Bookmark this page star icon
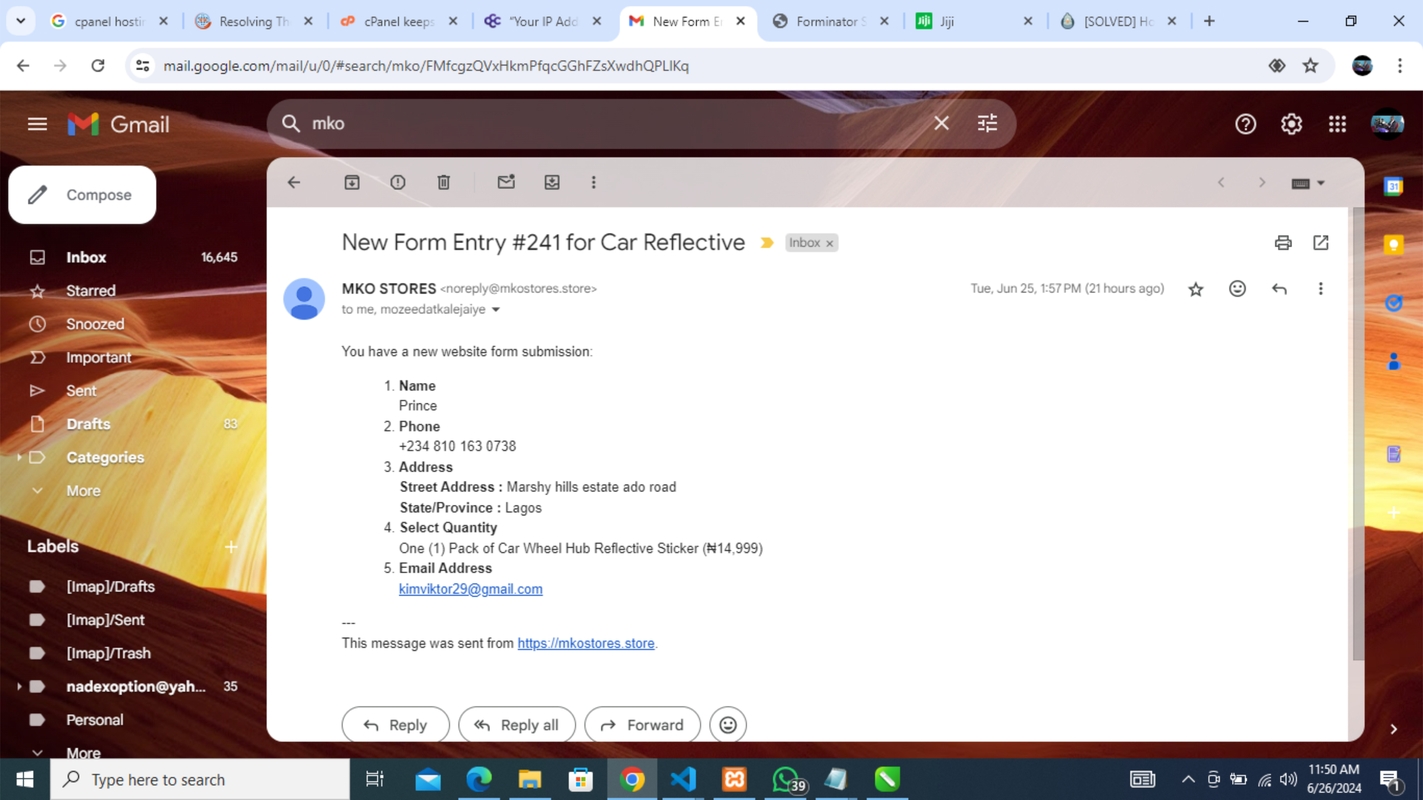Viewport: 1423px width, 800px height. point(1311,66)
